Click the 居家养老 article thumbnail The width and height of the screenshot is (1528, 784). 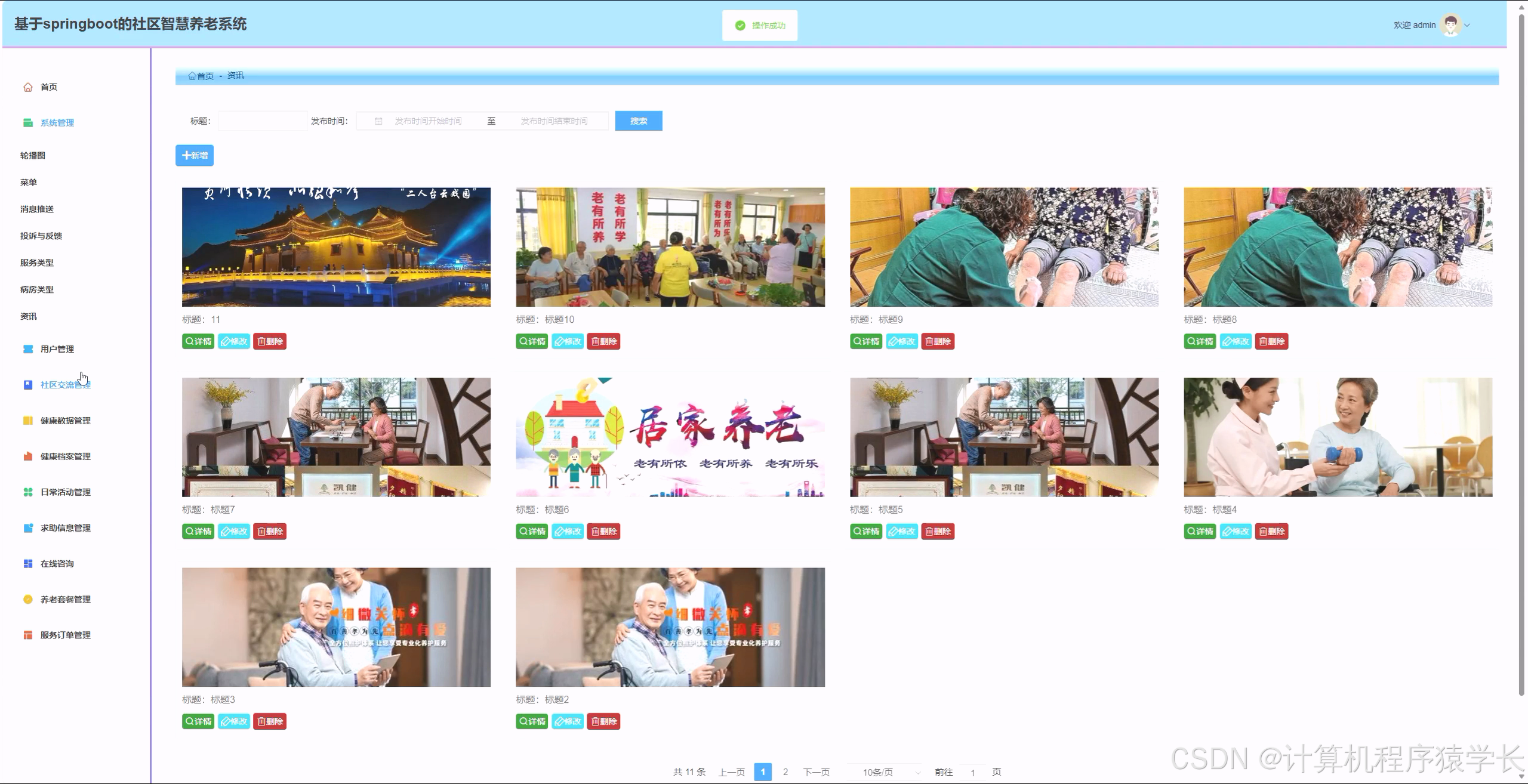670,437
